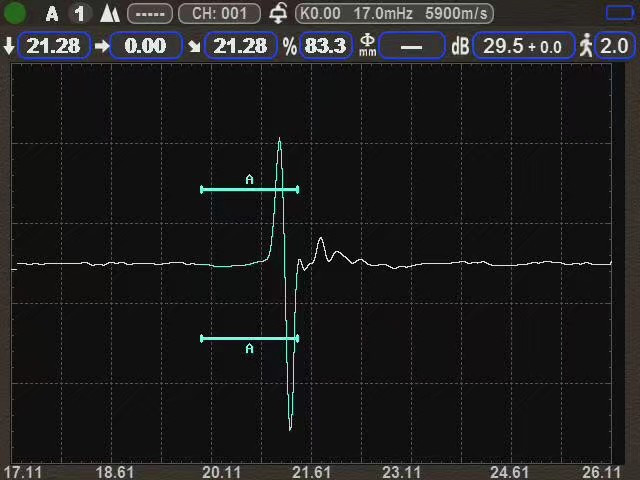Viewport: 640px width, 480px height.
Task: Click the right-arrow surface distance icon
Action: click(x=101, y=46)
